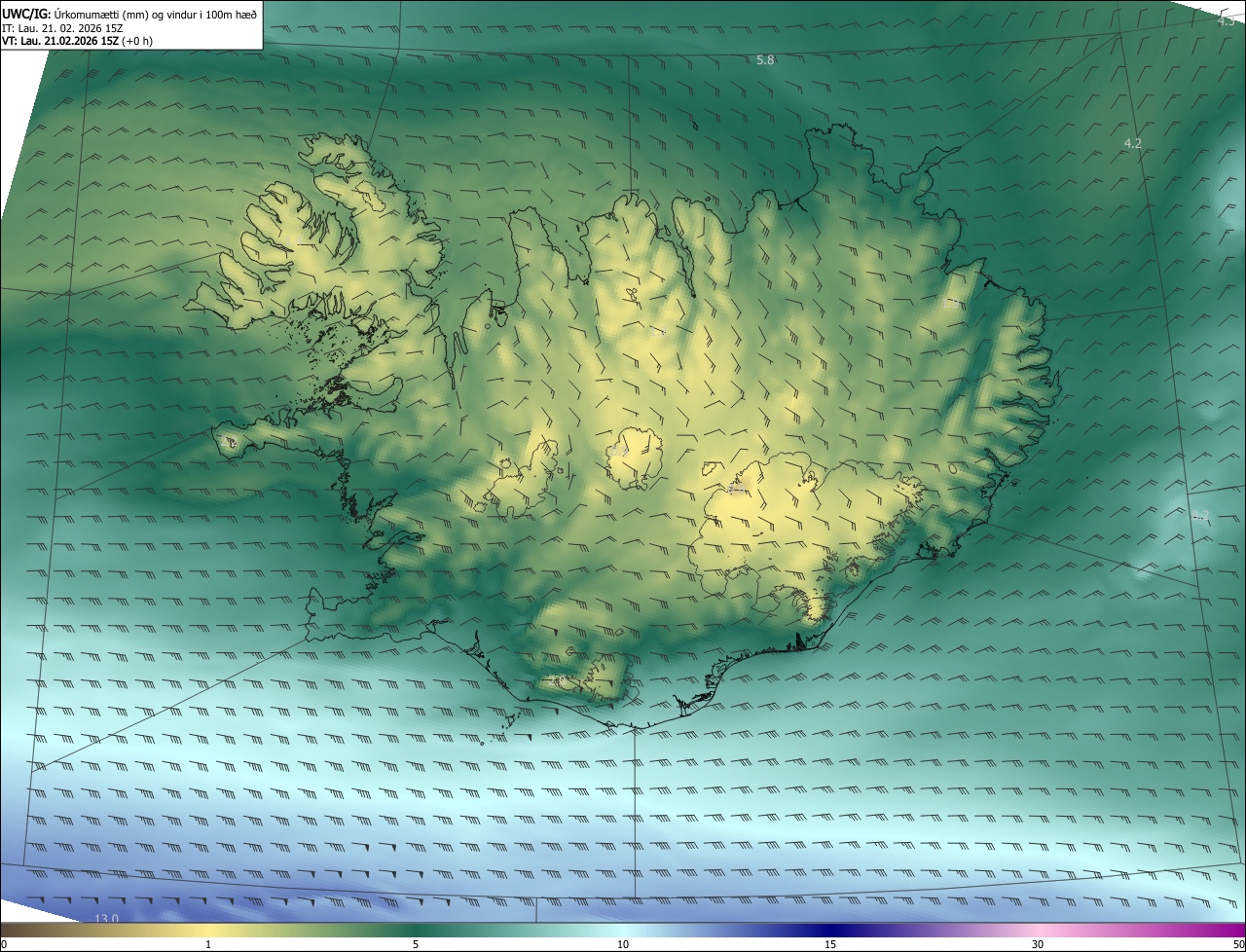
Task: Click the "30" tick on the color scale
Action: coord(1038,944)
